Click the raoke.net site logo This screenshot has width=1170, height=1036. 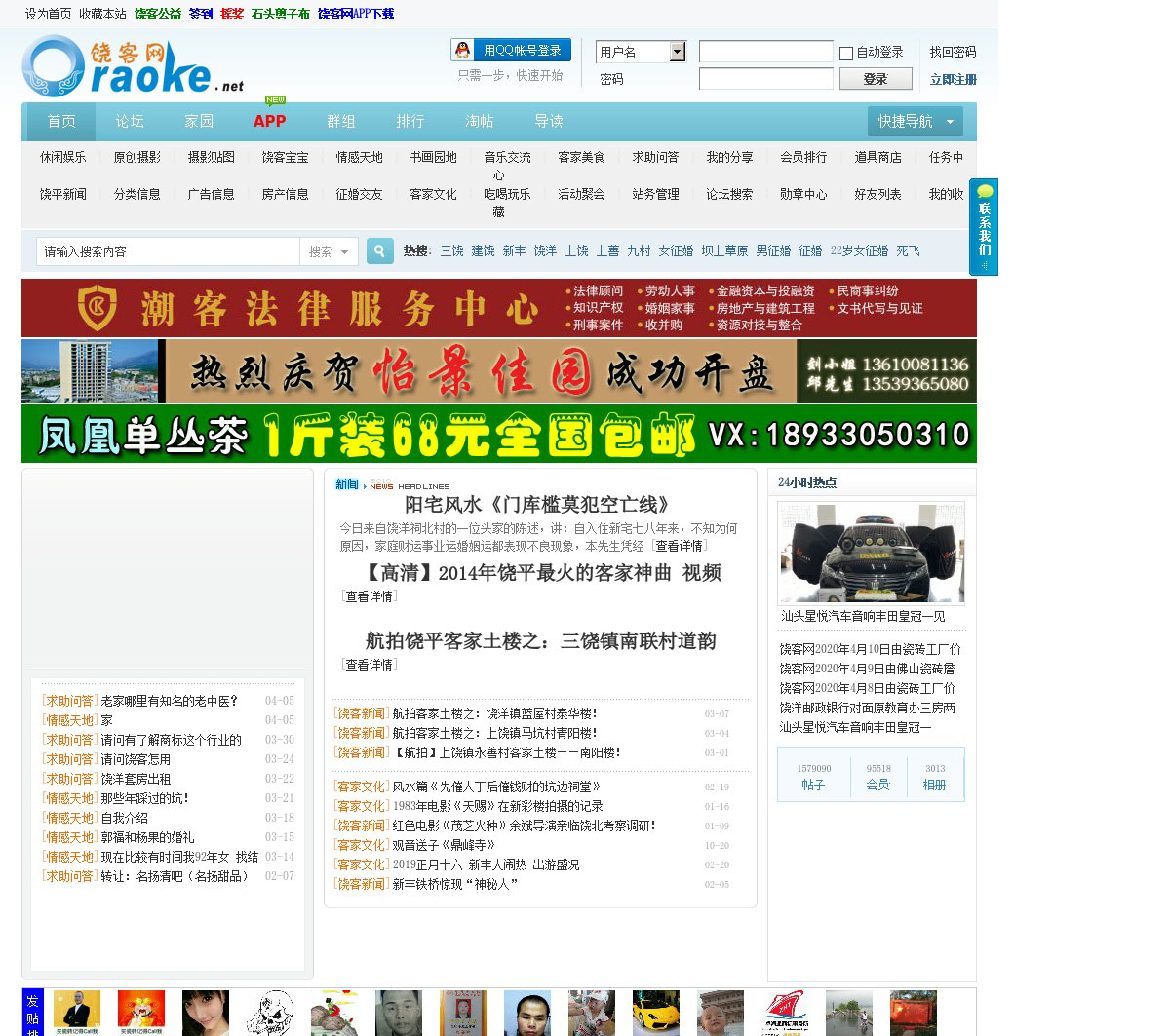133,66
